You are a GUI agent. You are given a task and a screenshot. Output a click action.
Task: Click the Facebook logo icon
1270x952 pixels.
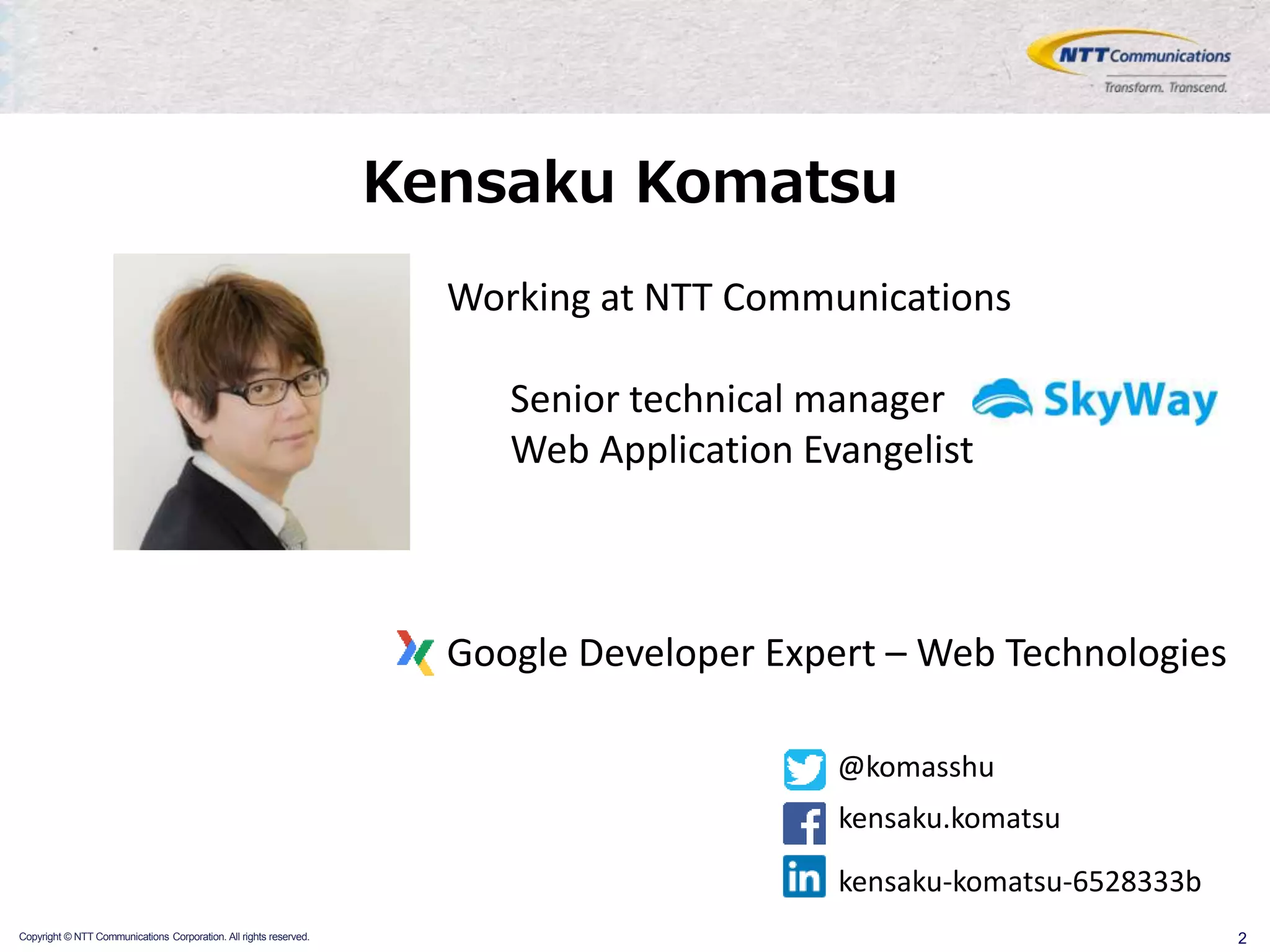[x=804, y=823]
